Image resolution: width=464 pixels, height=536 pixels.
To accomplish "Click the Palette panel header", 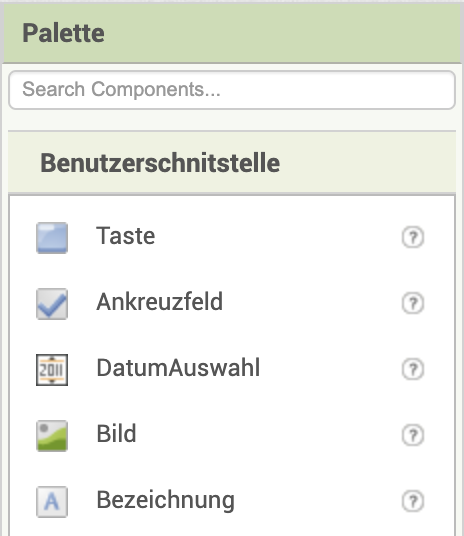I will tap(232, 33).
